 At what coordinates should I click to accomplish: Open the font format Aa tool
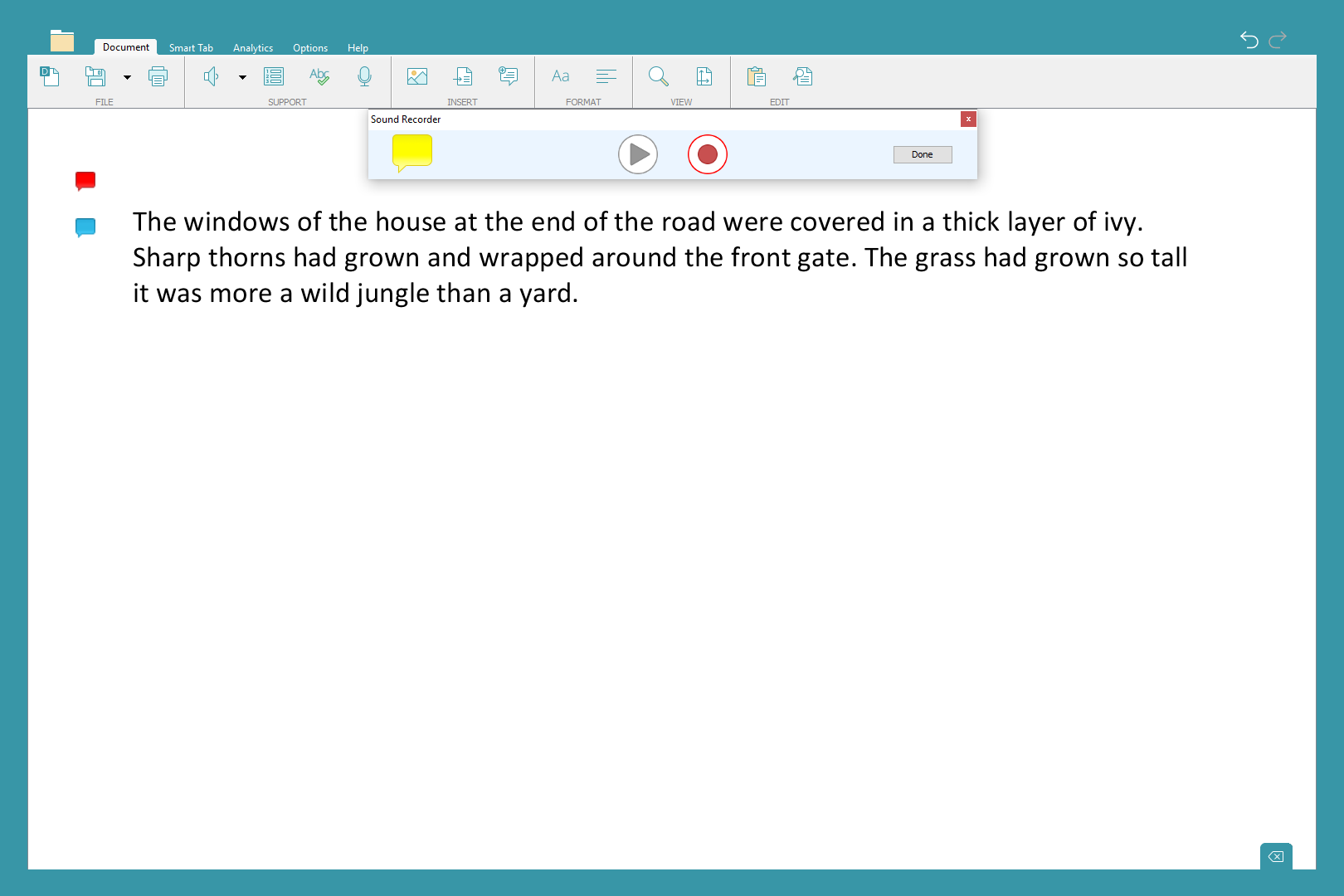pos(561,77)
